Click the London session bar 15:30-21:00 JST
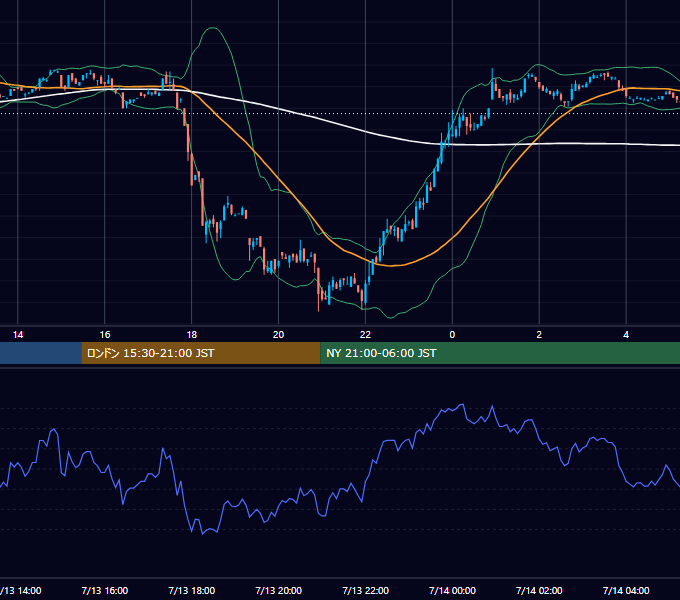The width and height of the screenshot is (680, 600). (x=201, y=353)
